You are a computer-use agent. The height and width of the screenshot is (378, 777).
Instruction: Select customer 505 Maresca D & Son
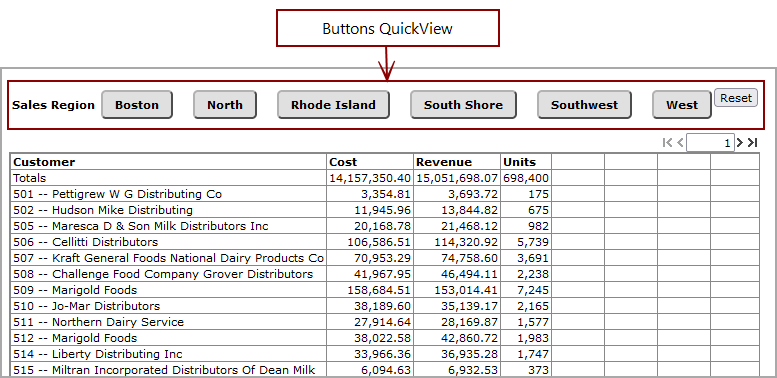[168, 226]
